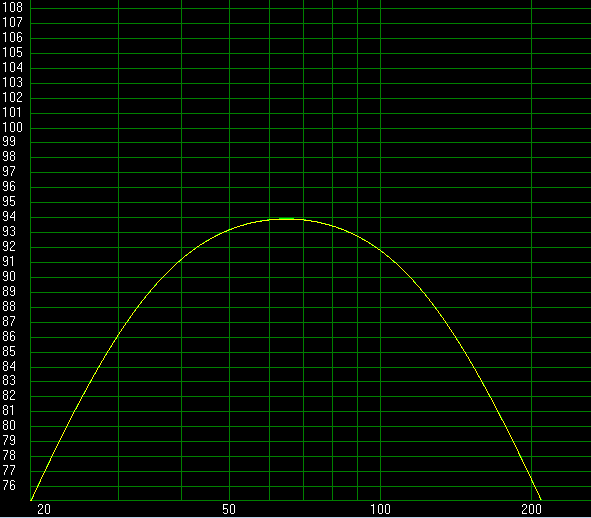Image resolution: width=591 pixels, height=518 pixels.
Task: Click the x-axis frequency label 50
Action: click(229, 509)
